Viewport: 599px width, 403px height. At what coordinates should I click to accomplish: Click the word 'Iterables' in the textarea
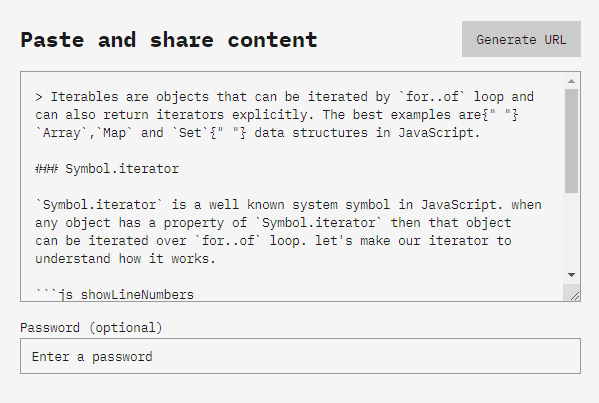[x=84, y=97]
